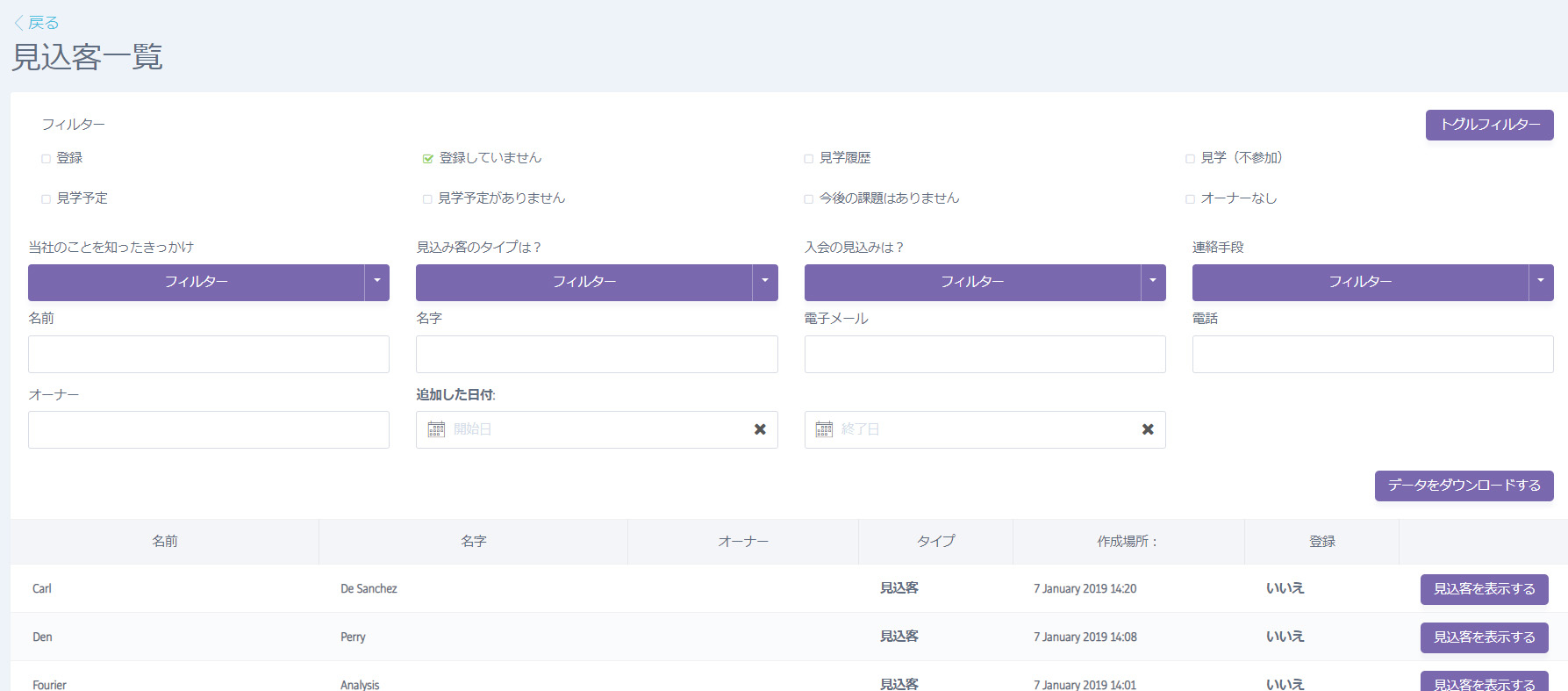Sort by 名前 column header
Image resolution: width=1568 pixels, height=691 pixels.
165,542
